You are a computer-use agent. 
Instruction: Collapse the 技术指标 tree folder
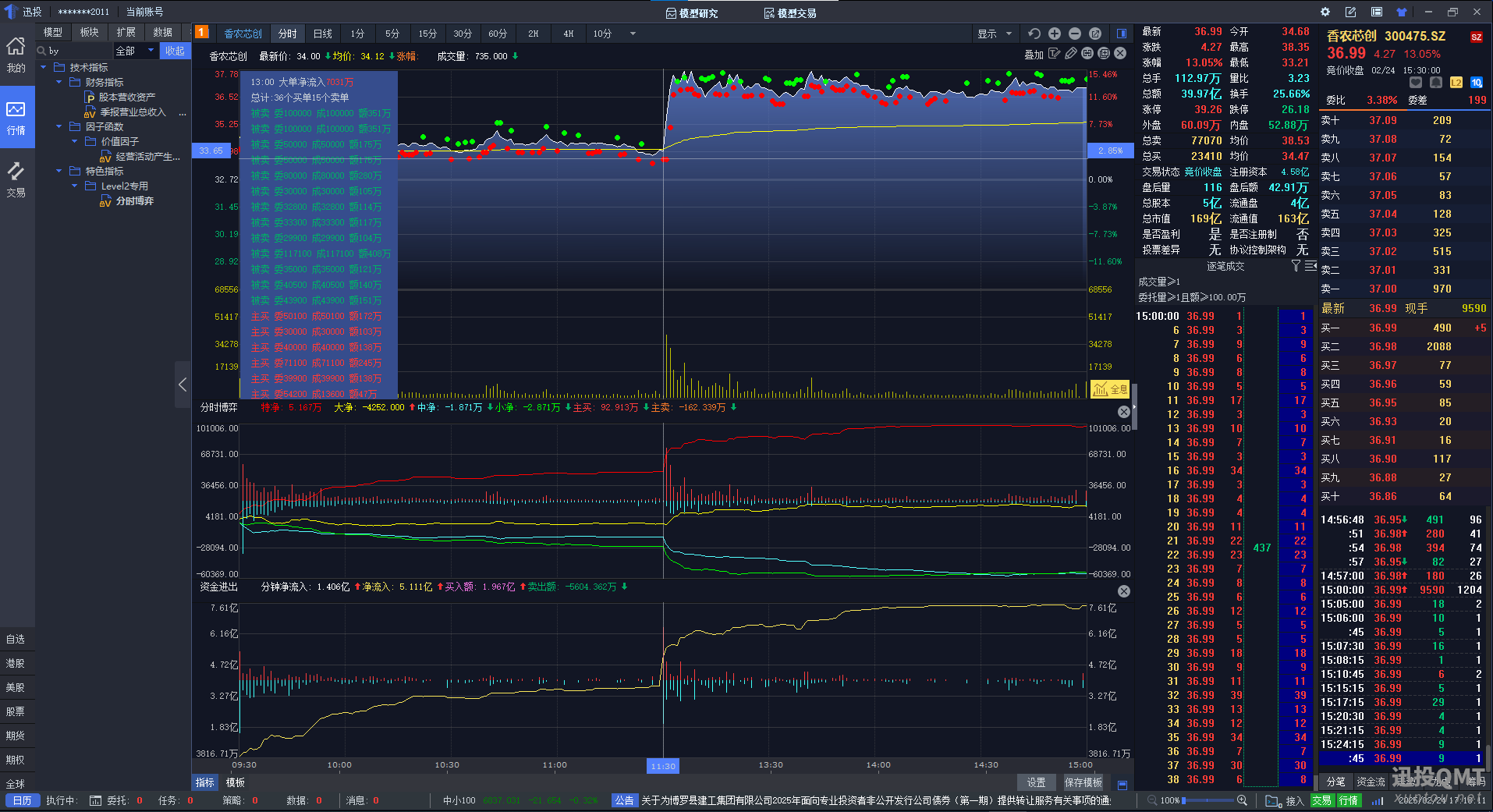click(44, 68)
